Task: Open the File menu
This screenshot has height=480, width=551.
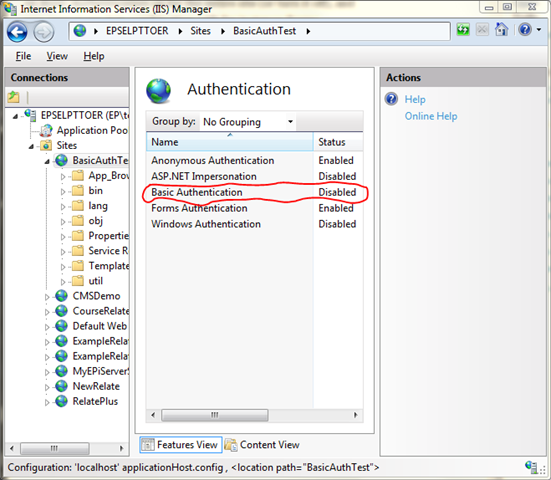Action: (x=23, y=56)
